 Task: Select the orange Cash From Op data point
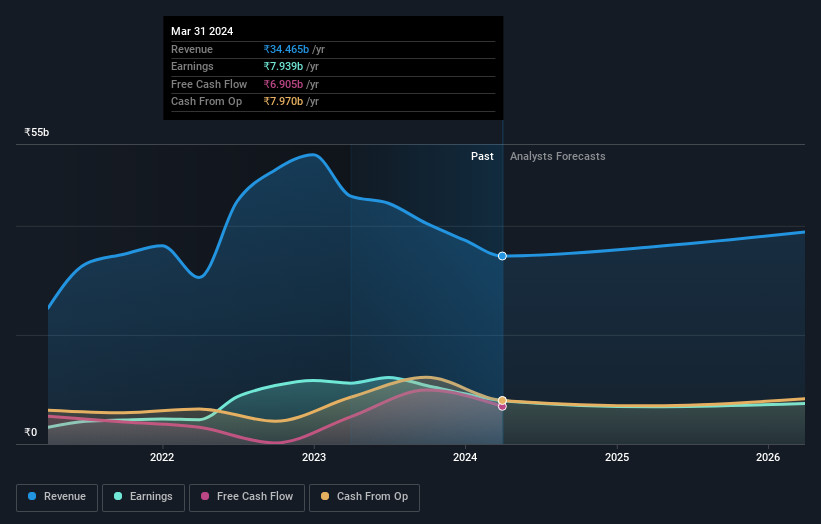click(502, 400)
